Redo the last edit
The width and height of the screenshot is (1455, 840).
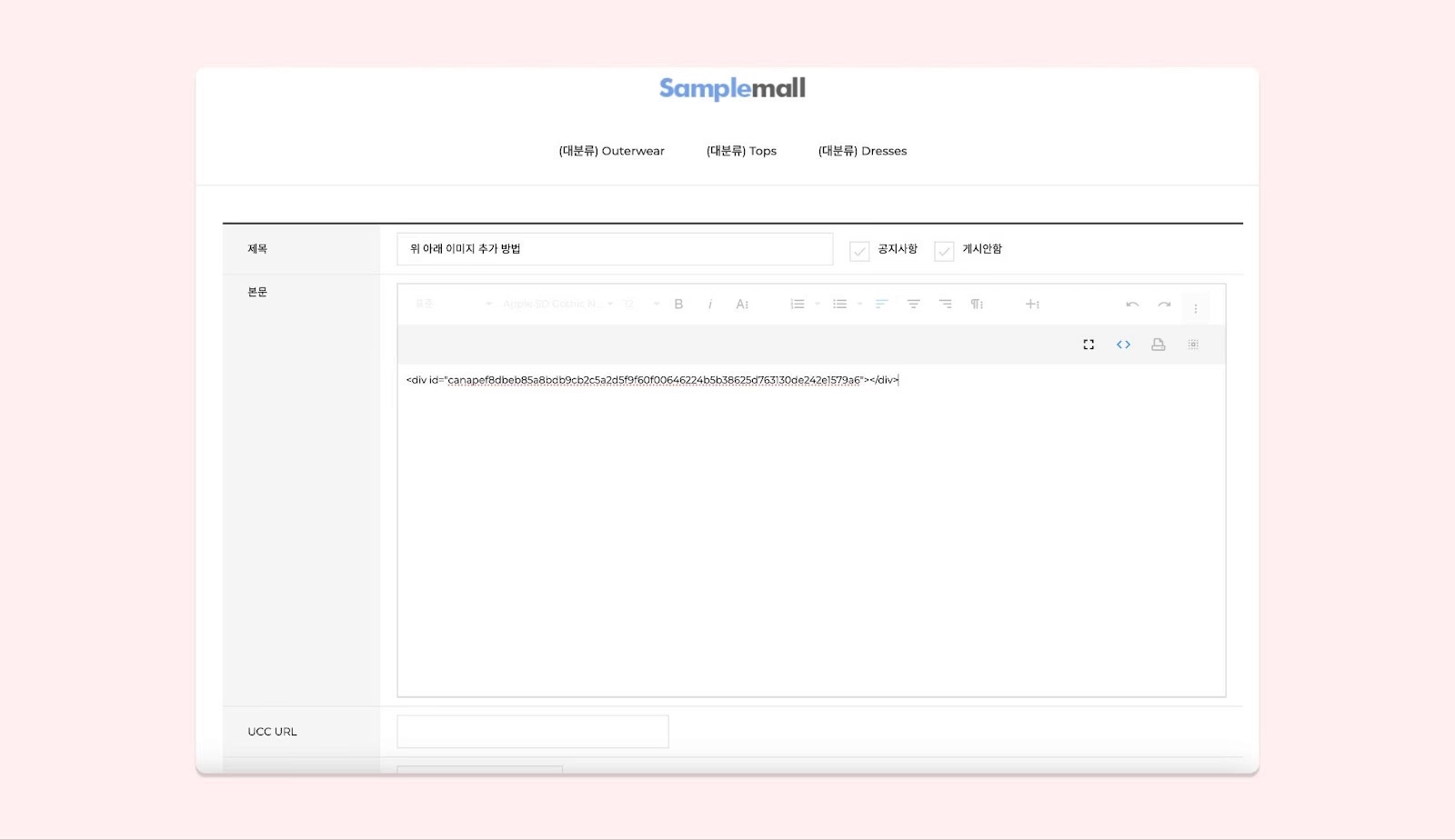pos(1164,305)
